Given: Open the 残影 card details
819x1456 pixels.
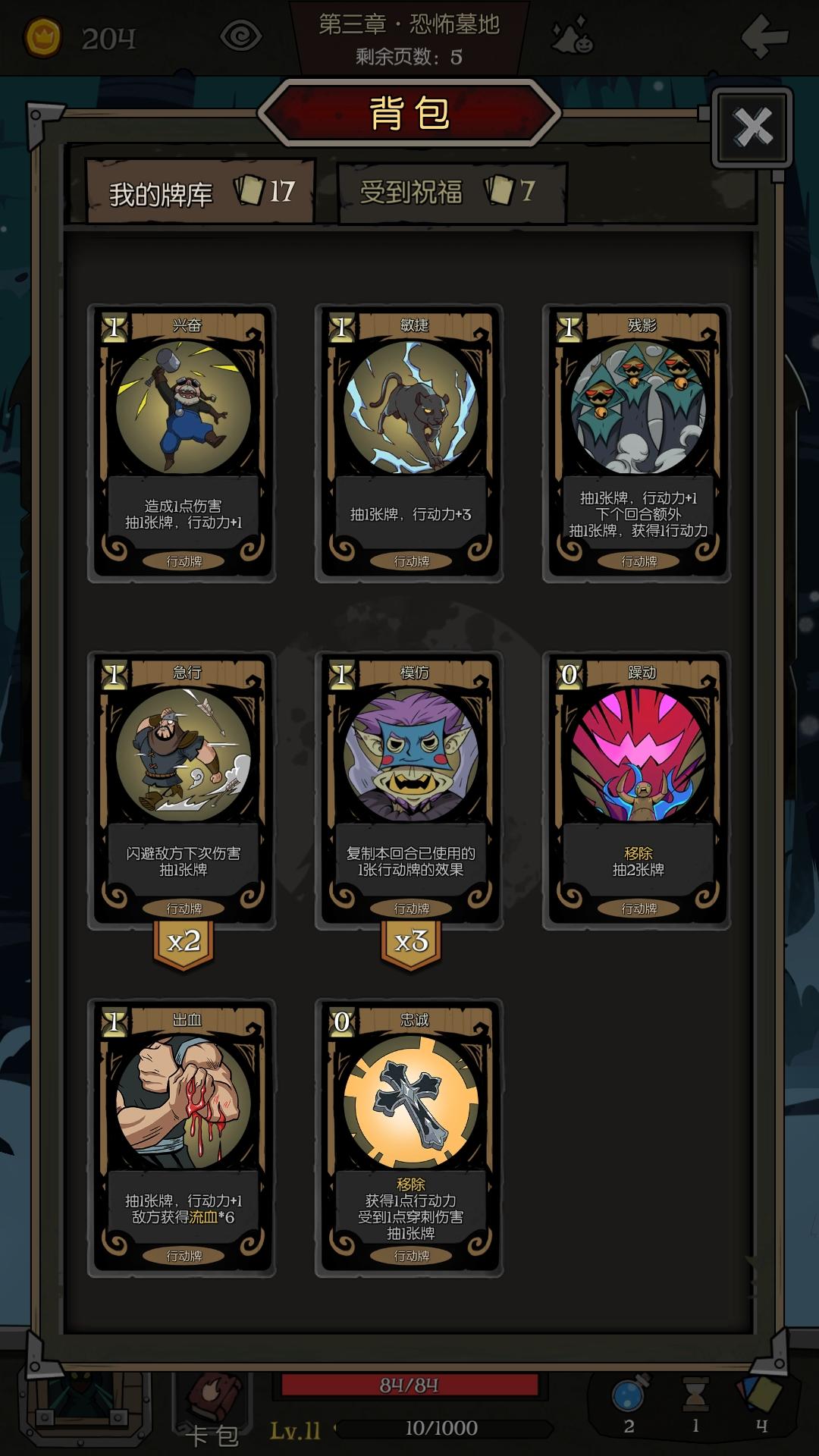Looking at the screenshot, I should point(637,444).
